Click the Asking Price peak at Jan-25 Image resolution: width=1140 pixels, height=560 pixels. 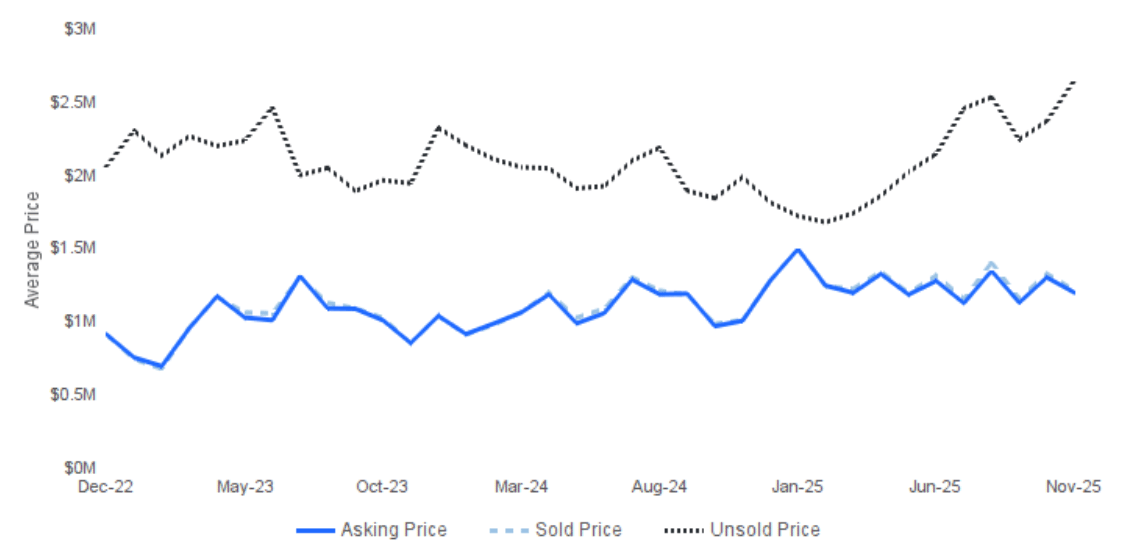797,250
